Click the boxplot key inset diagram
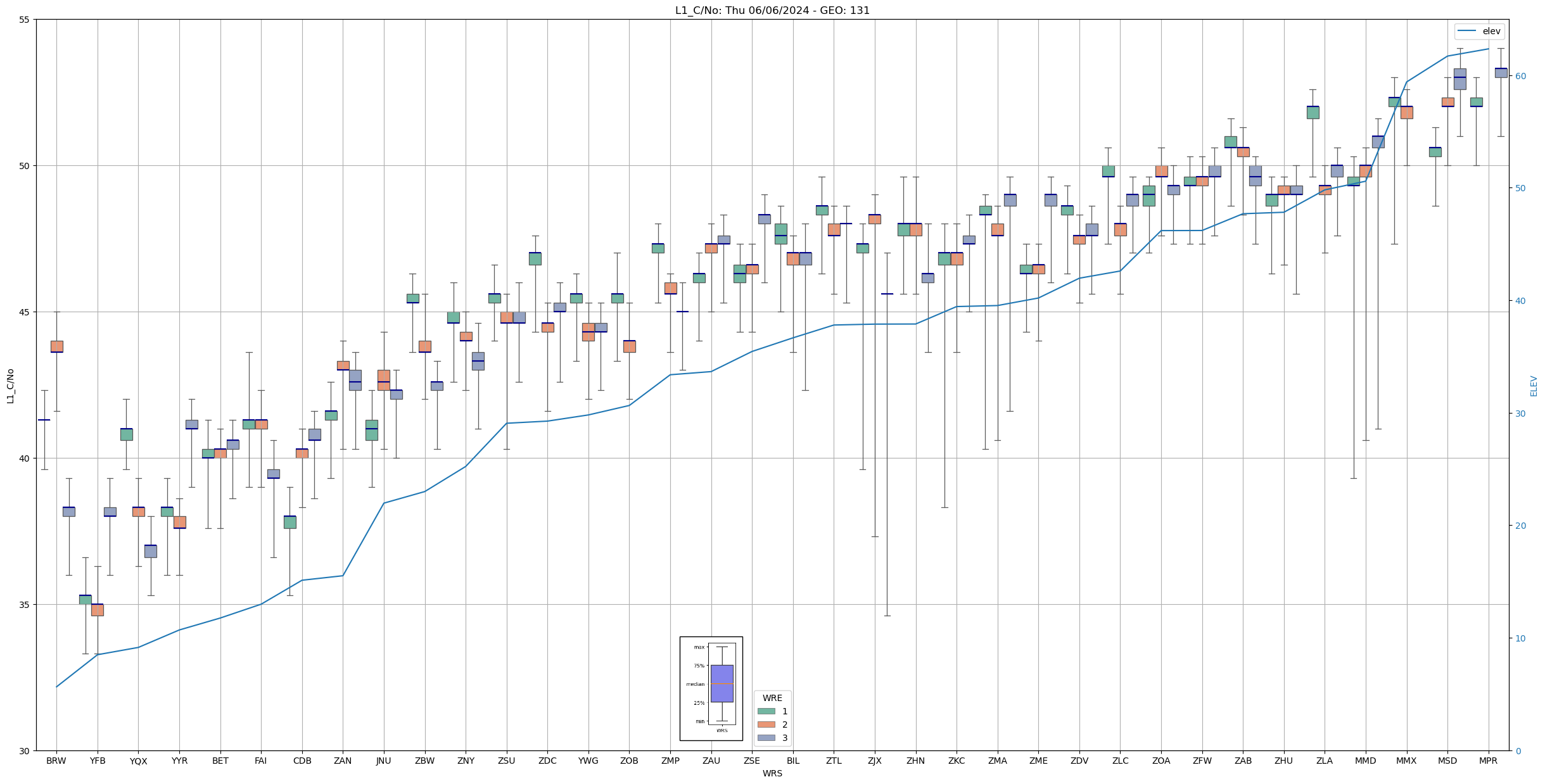This screenshot has height=784, width=1545. (x=711, y=688)
